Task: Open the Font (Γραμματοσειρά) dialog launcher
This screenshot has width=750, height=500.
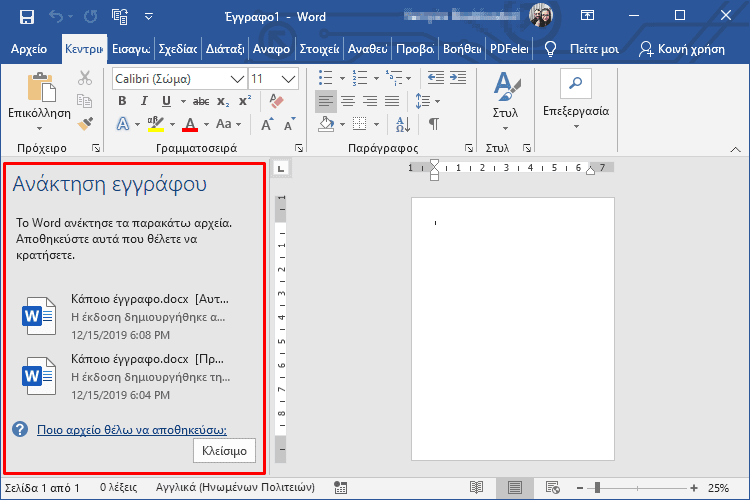Action: 299,148
